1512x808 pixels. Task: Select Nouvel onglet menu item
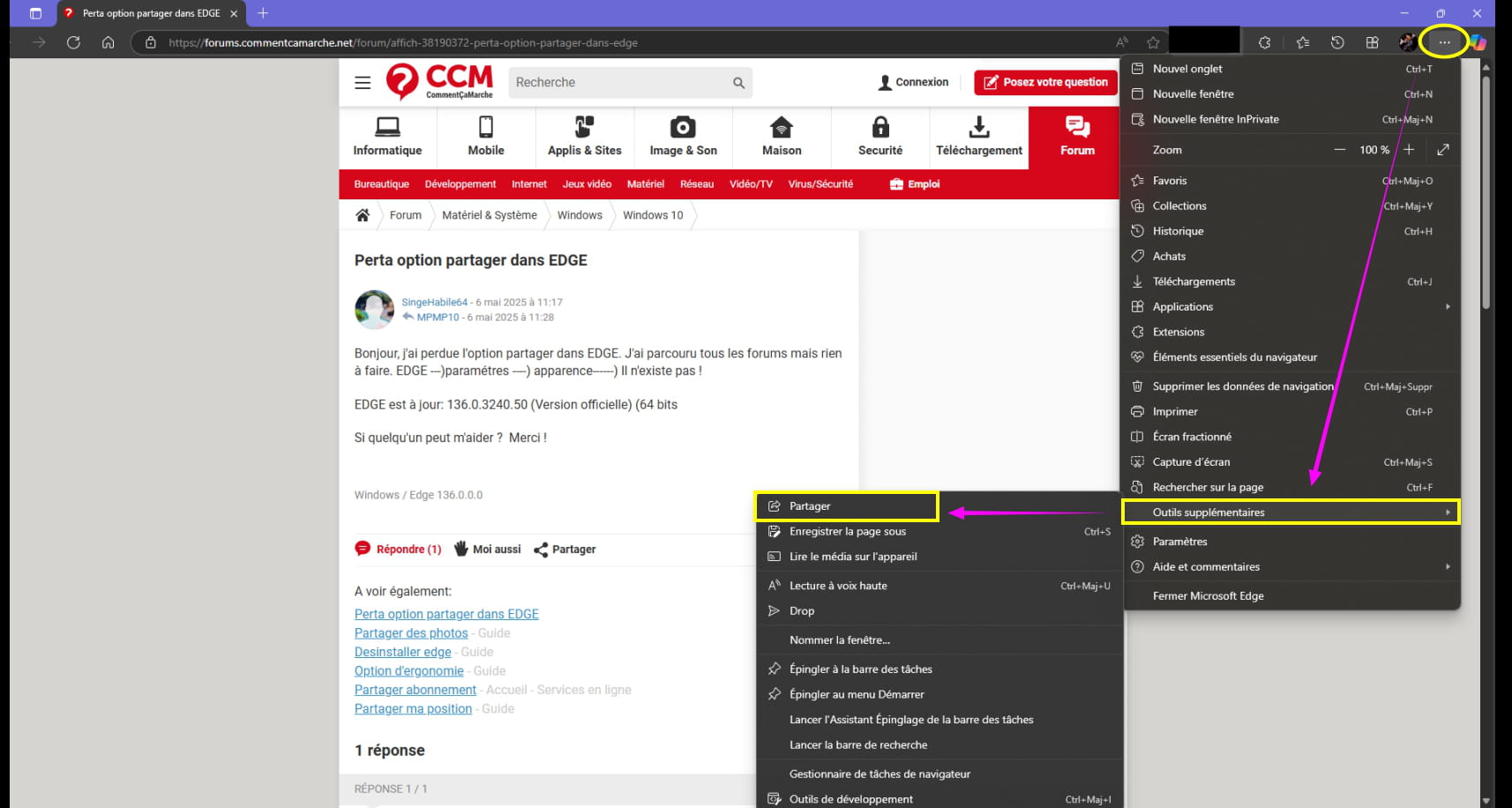[x=1291, y=69]
